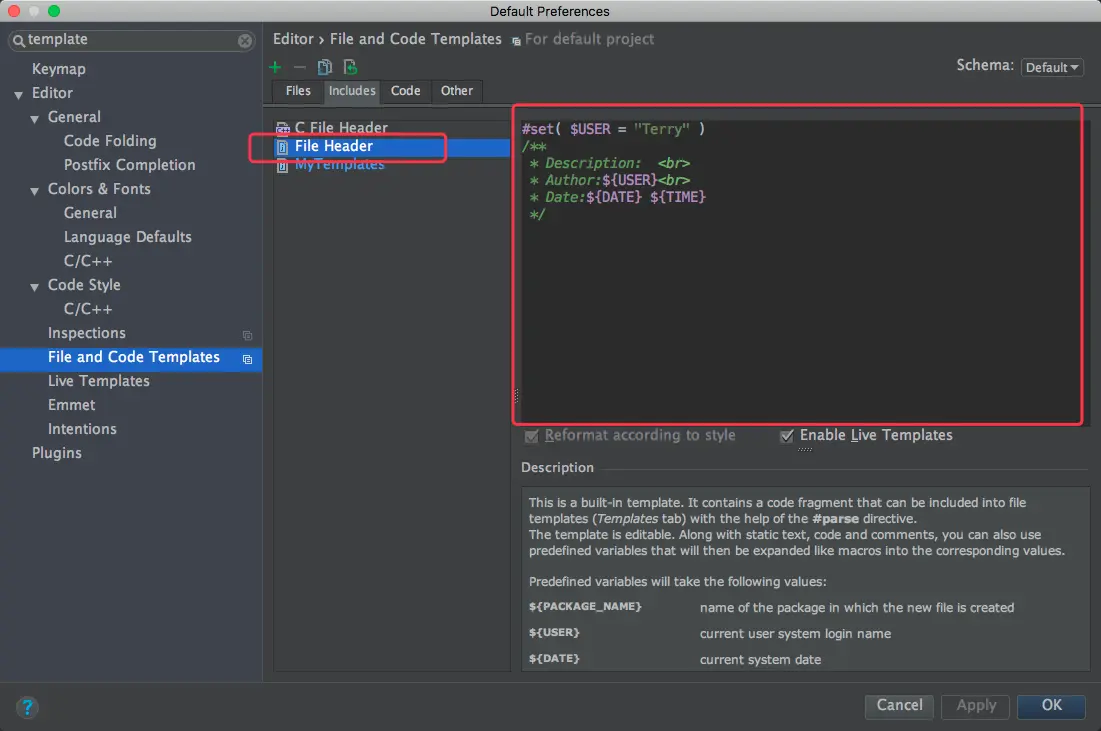Select Live Templates setting
Viewport: 1101px width, 731px height.
[x=98, y=381]
